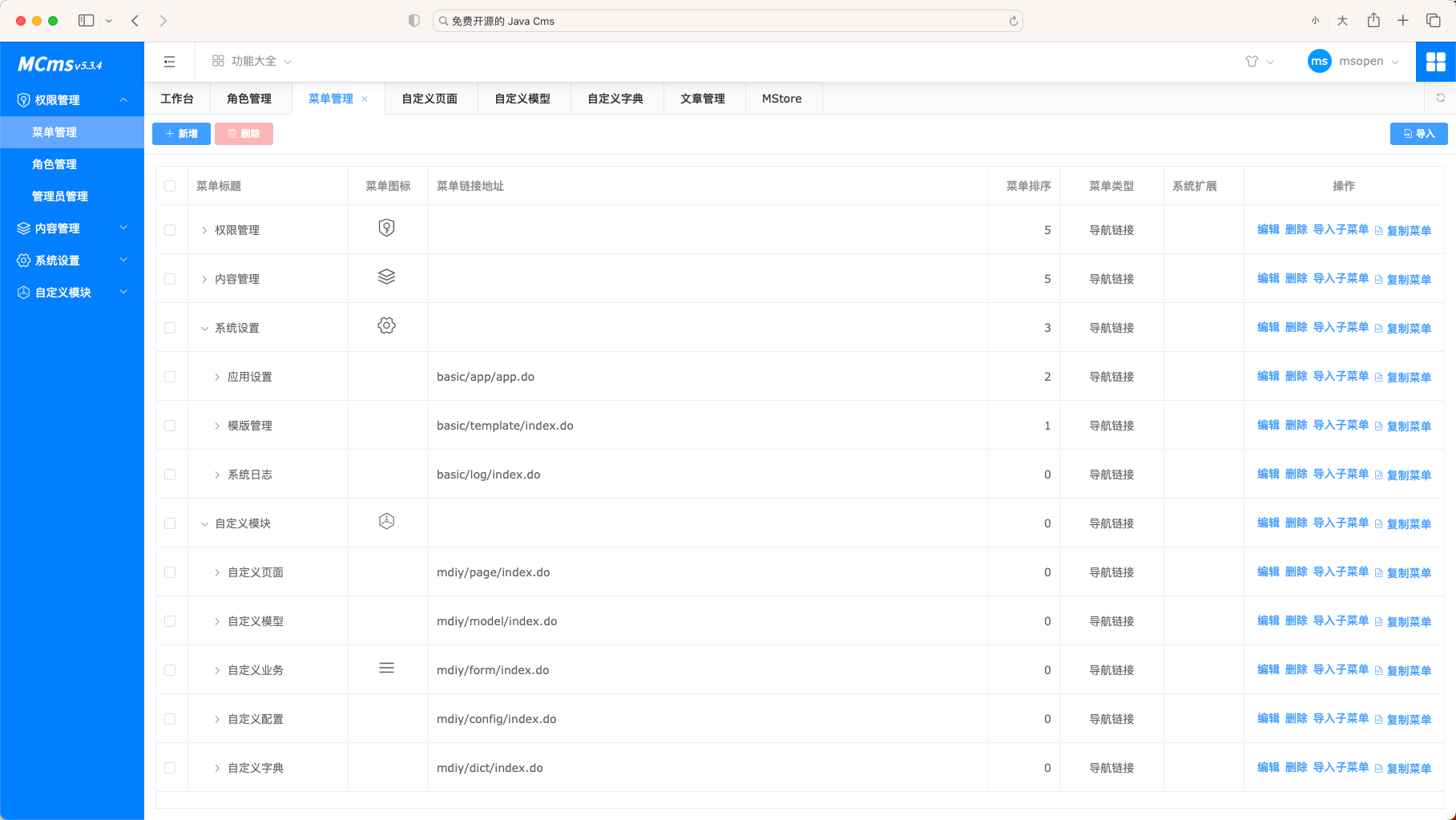The height and width of the screenshot is (820, 1456).
Task: Check the select-all checkbox in table header
Action: pyautogui.click(x=171, y=185)
